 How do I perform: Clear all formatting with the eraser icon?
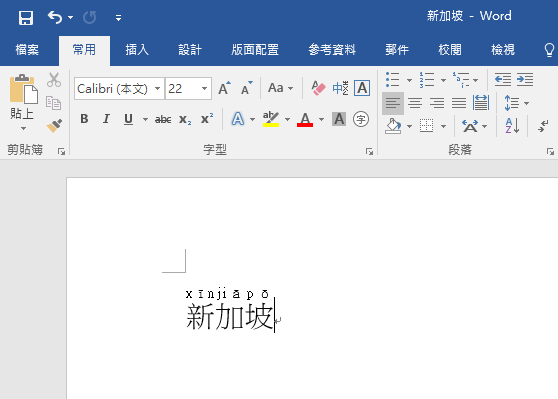pos(319,88)
